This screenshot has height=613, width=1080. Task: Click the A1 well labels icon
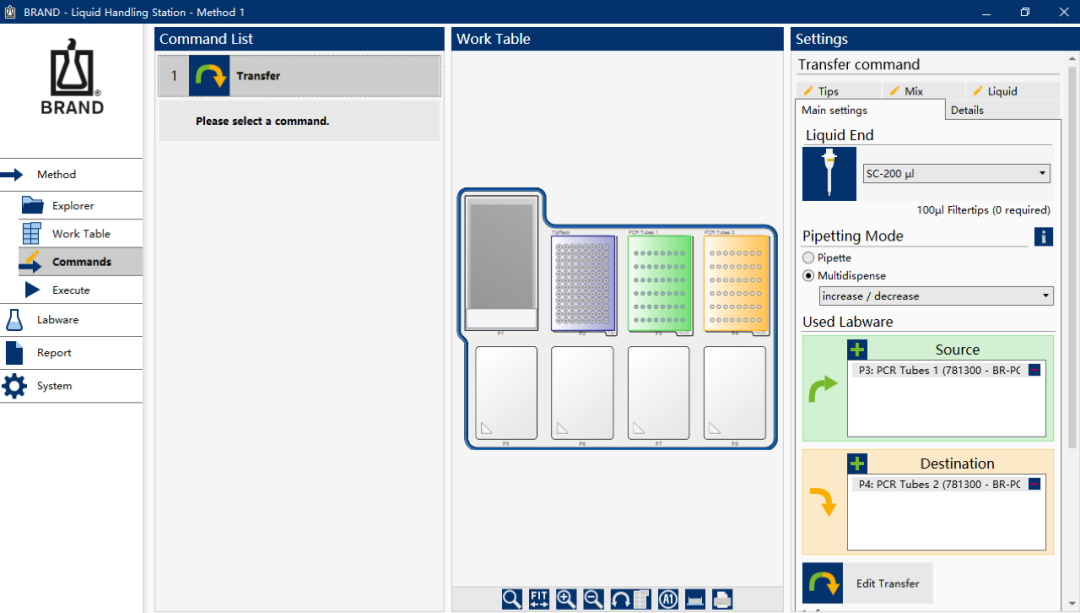pos(667,599)
